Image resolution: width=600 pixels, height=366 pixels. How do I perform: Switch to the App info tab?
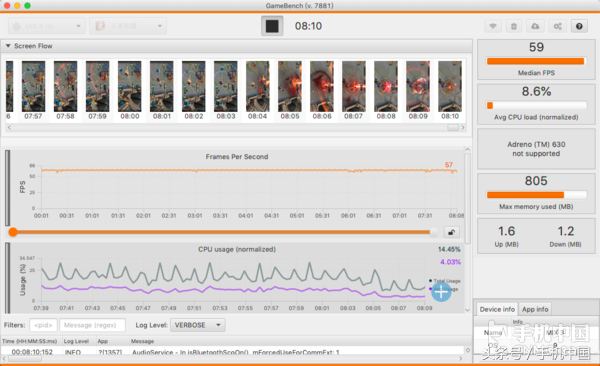click(x=535, y=309)
